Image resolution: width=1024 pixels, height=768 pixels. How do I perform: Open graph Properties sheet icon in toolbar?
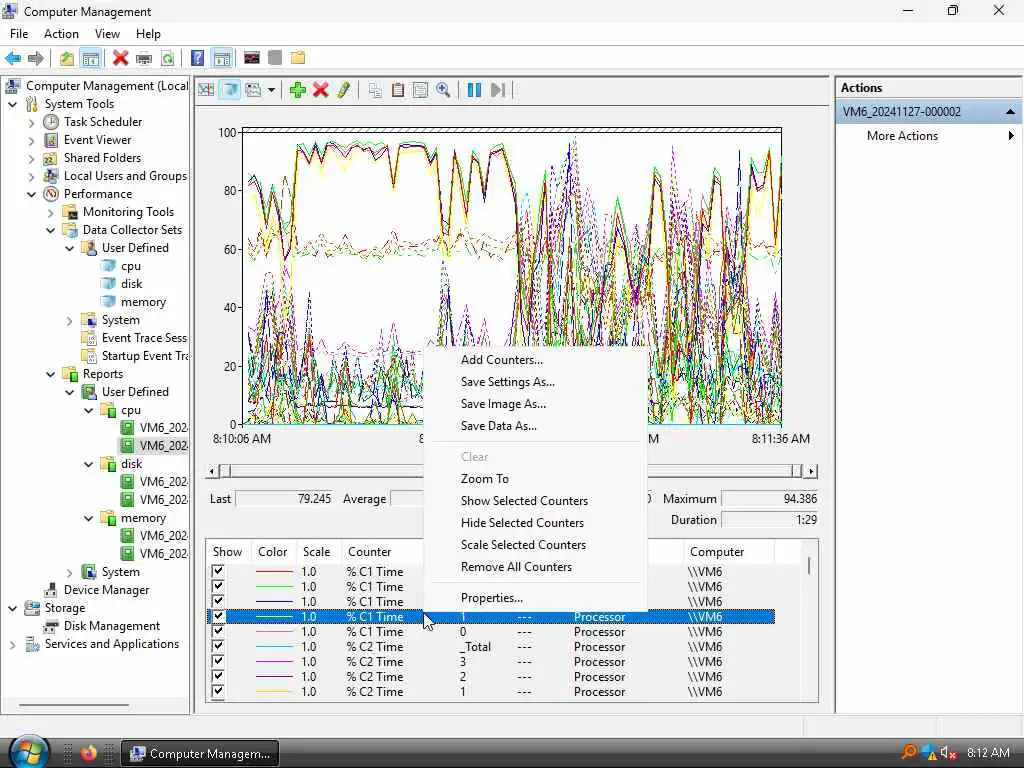coord(421,89)
